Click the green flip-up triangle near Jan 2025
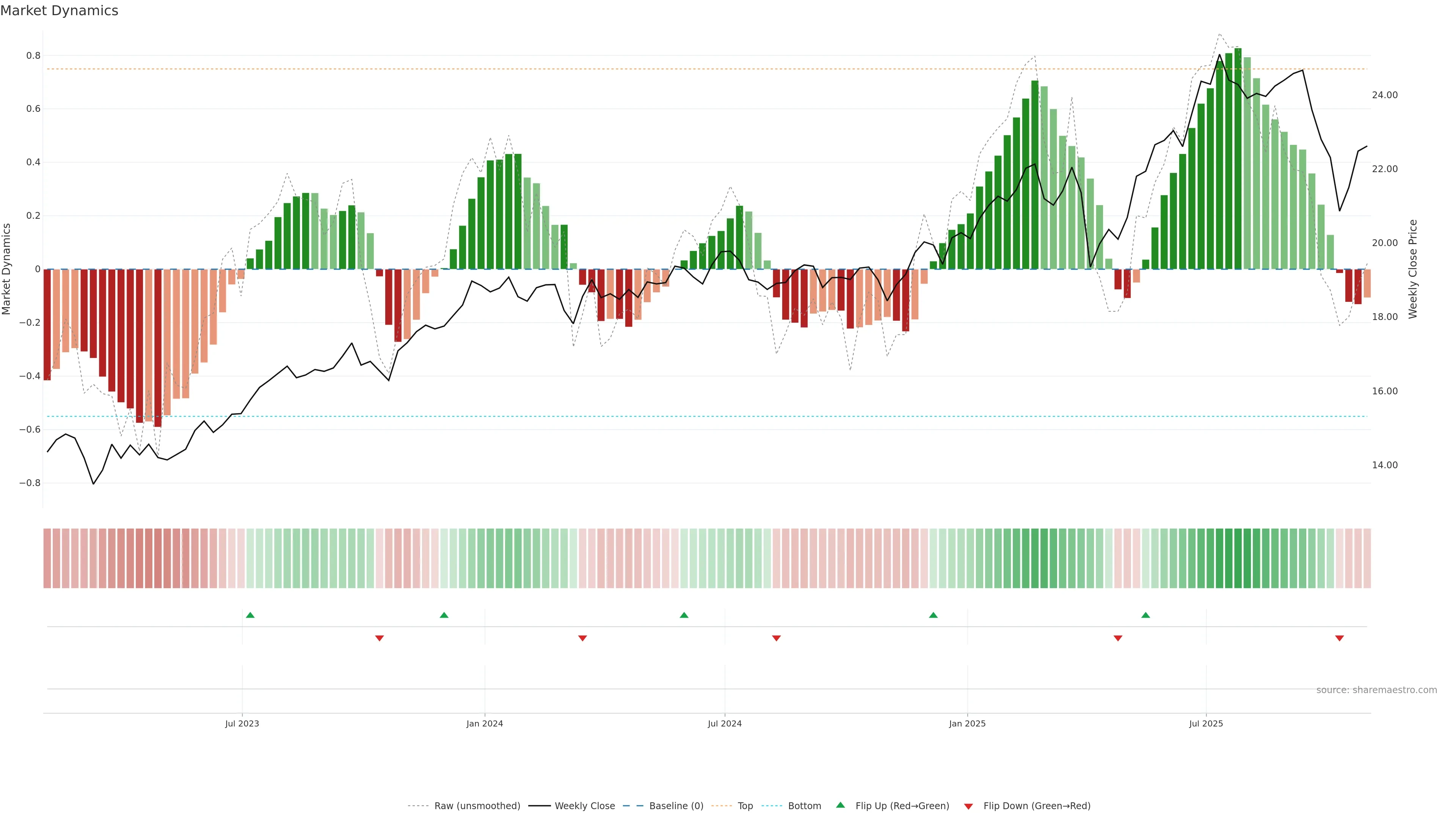1456x819 pixels. click(933, 615)
